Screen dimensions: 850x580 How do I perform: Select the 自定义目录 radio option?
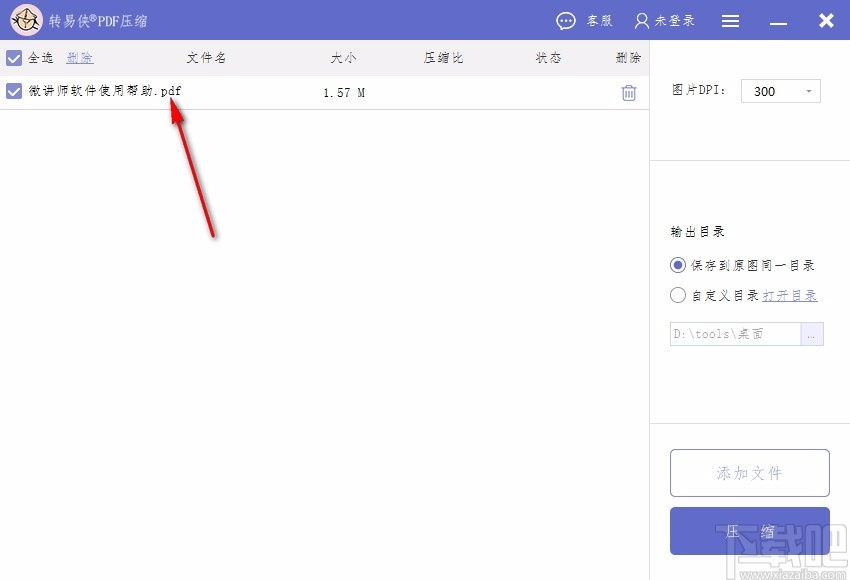677,294
